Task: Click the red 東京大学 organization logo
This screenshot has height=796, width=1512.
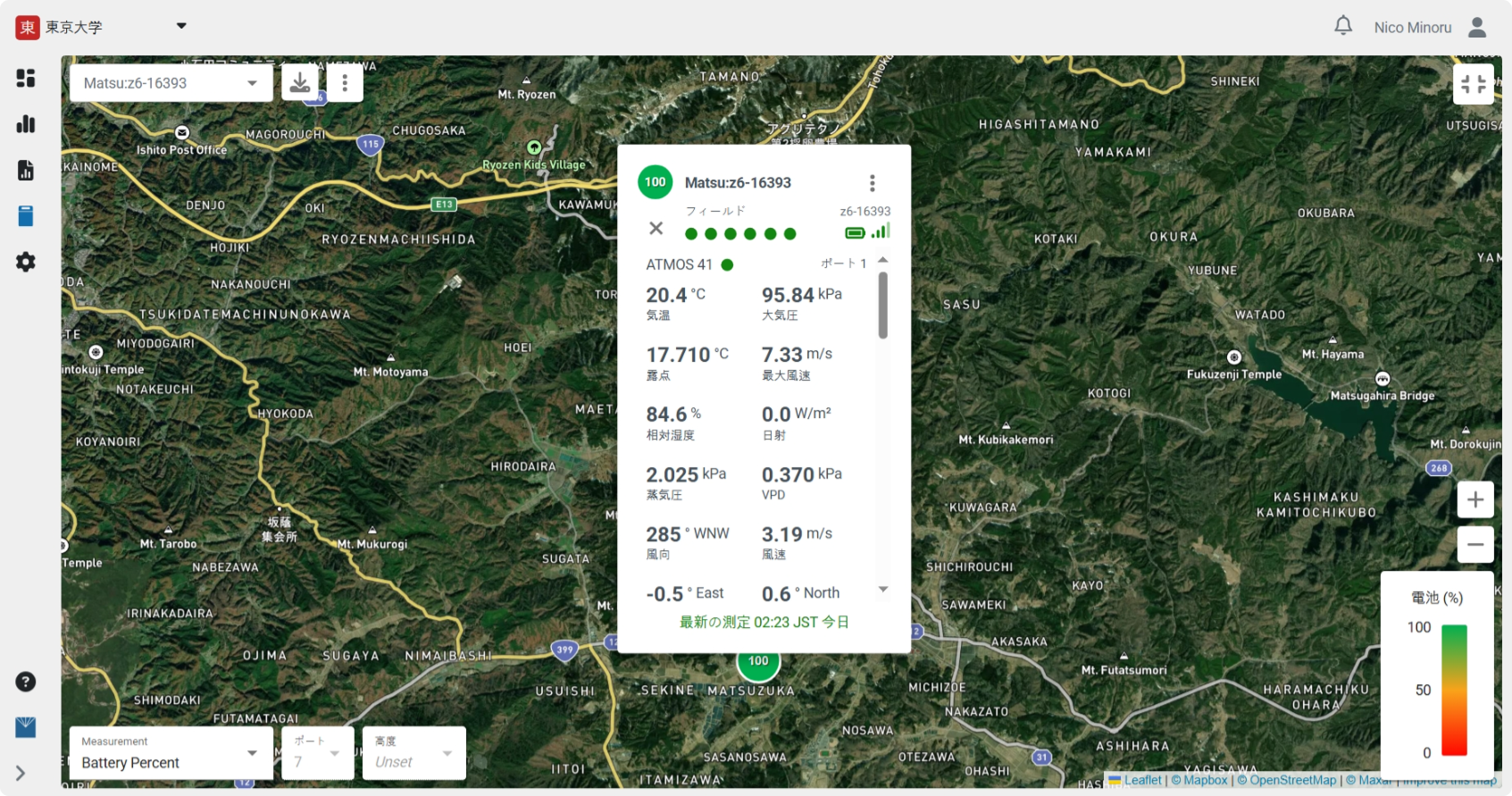Action: pyautogui.click(x=28, y=27)
